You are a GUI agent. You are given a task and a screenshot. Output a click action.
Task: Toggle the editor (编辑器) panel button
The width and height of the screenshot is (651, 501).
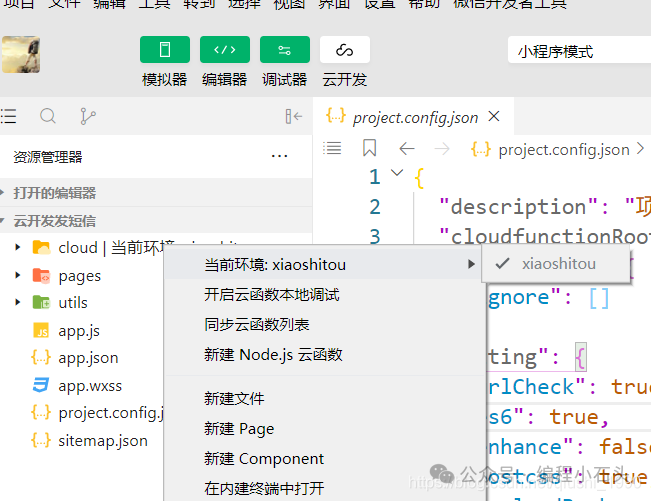click(225, 49)
